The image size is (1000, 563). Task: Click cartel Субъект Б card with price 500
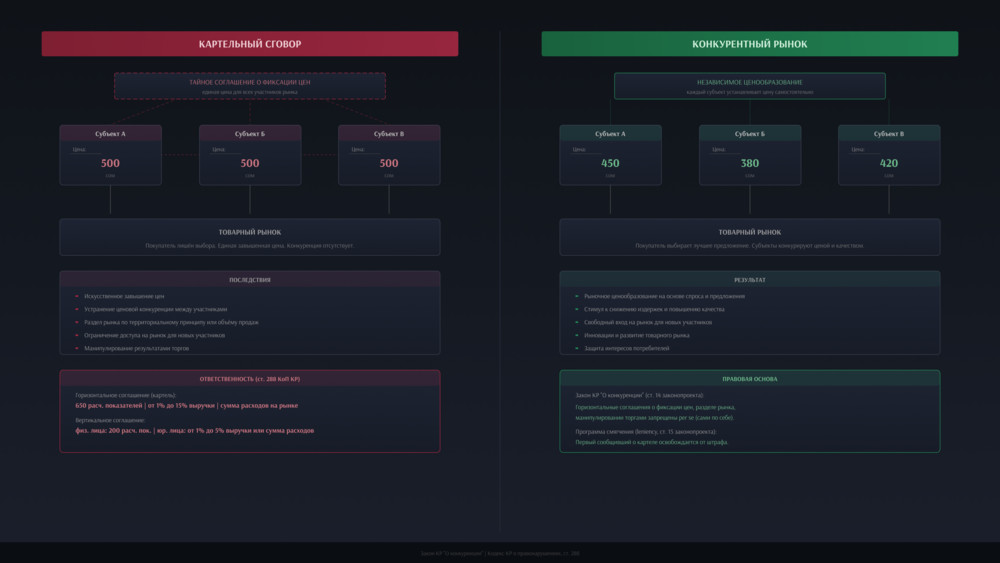tap(250, 156)
